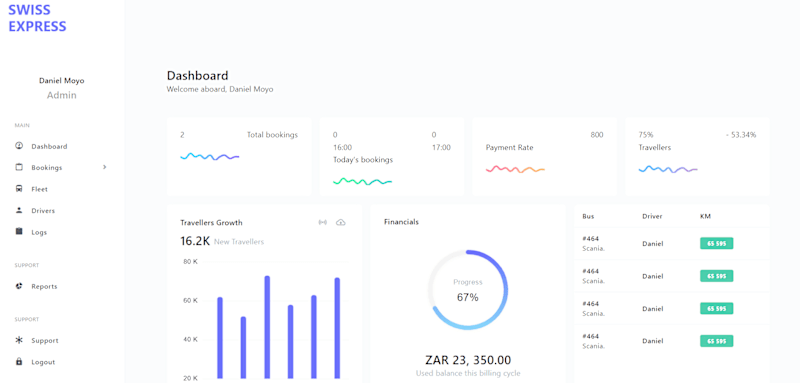Click the cloud download icon in Travellers Growth
This screenshot has width=800, height=383.
click(341, 222)
